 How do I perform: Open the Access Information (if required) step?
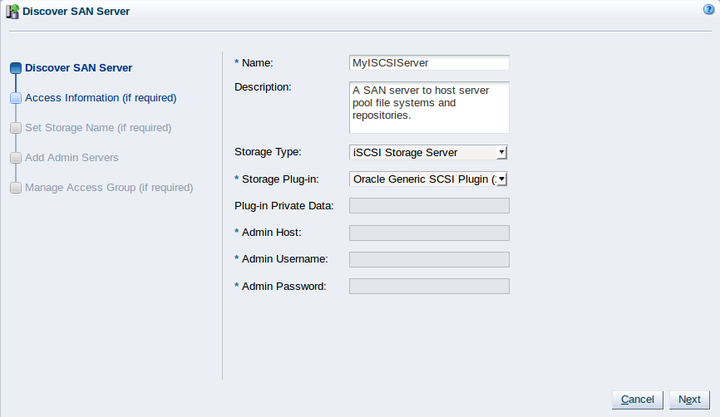(x=100, y=98)
